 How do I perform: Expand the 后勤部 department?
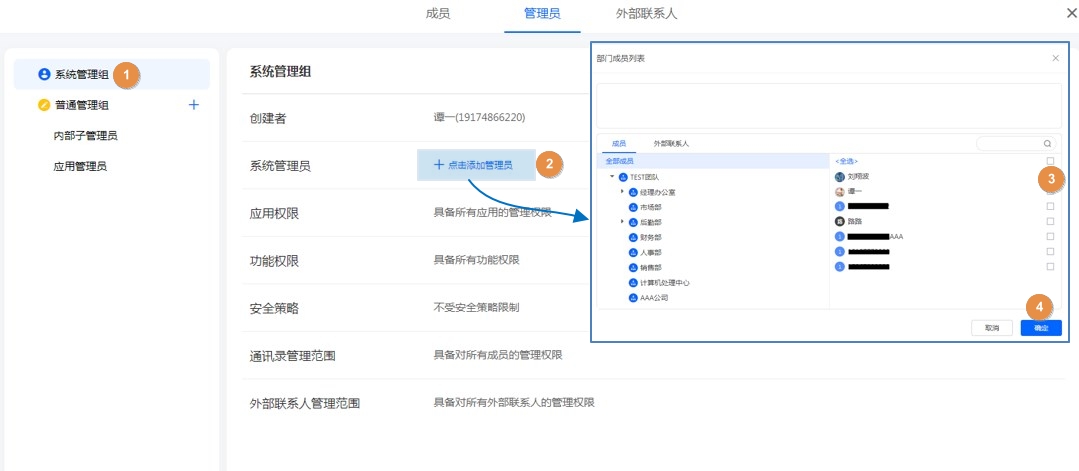622,222
